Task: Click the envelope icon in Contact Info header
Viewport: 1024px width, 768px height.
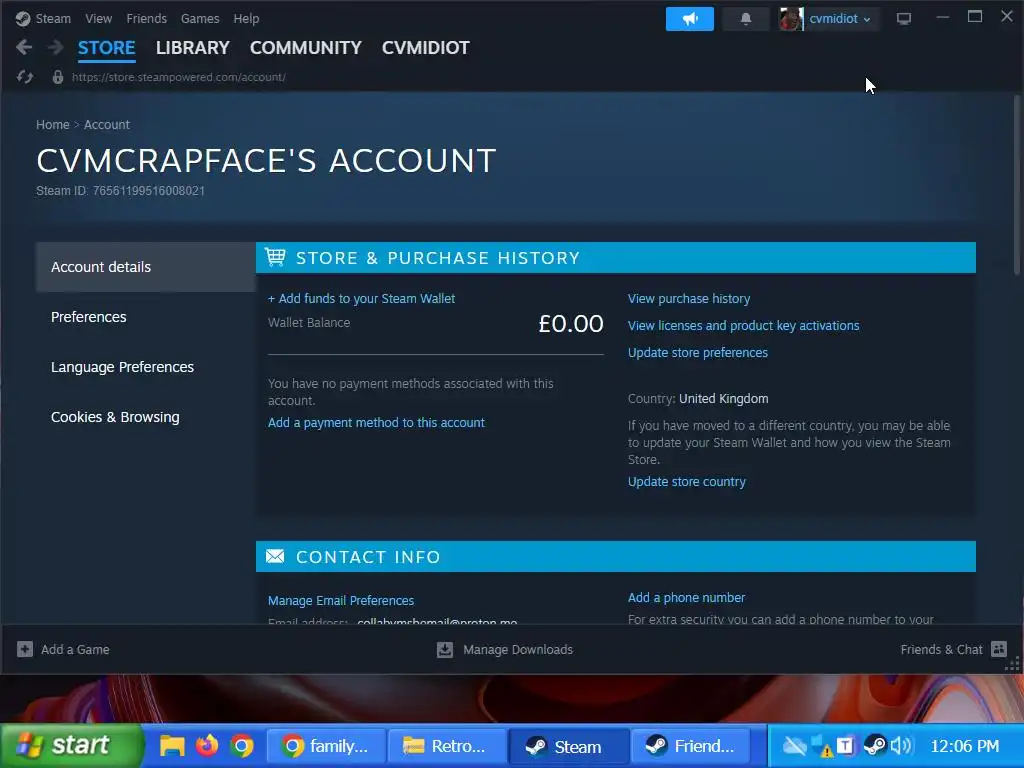Action: click(x=275, y=556)
